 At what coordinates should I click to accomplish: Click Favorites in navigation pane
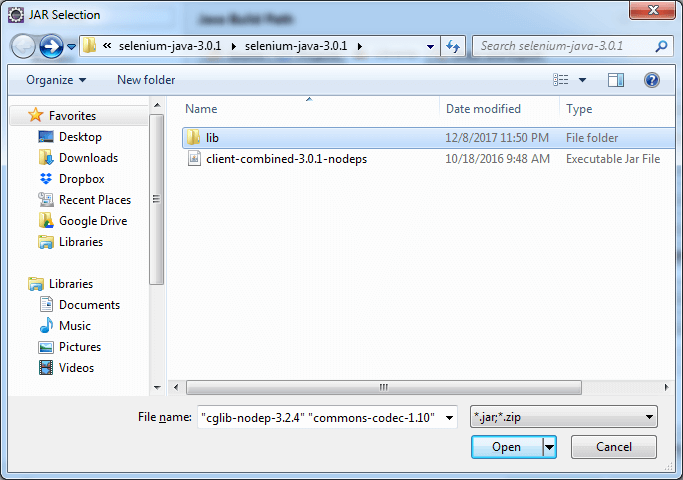click(72, 116)
